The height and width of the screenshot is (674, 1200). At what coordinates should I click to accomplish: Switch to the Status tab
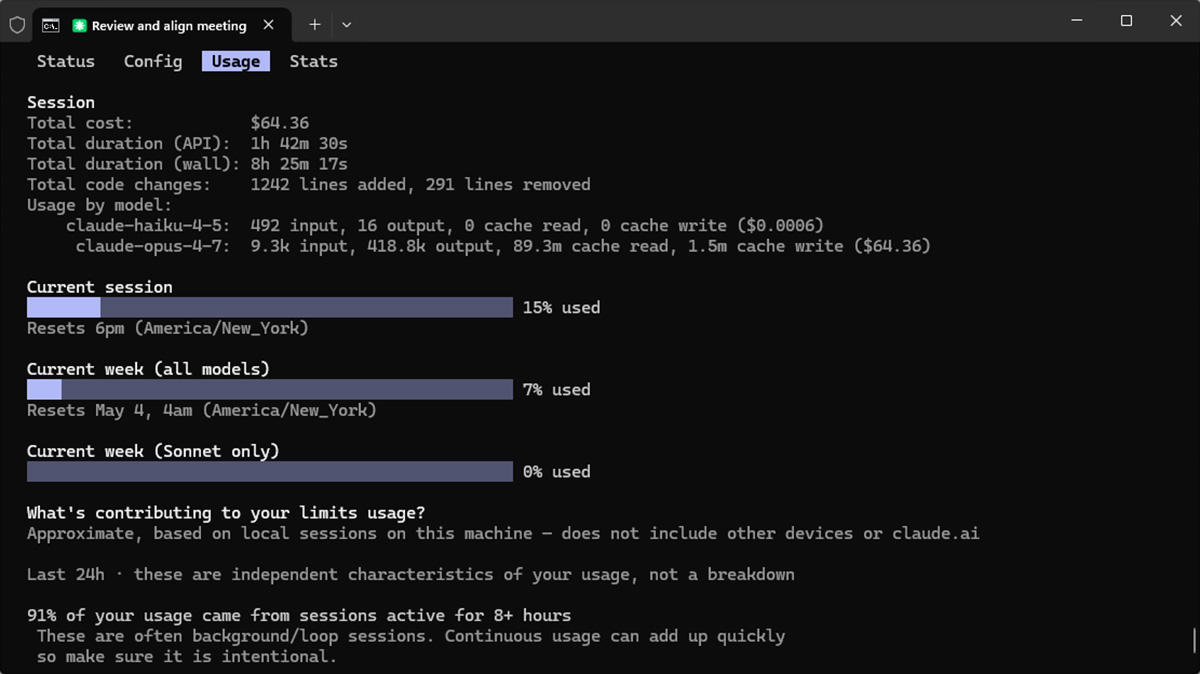[65, 61]
